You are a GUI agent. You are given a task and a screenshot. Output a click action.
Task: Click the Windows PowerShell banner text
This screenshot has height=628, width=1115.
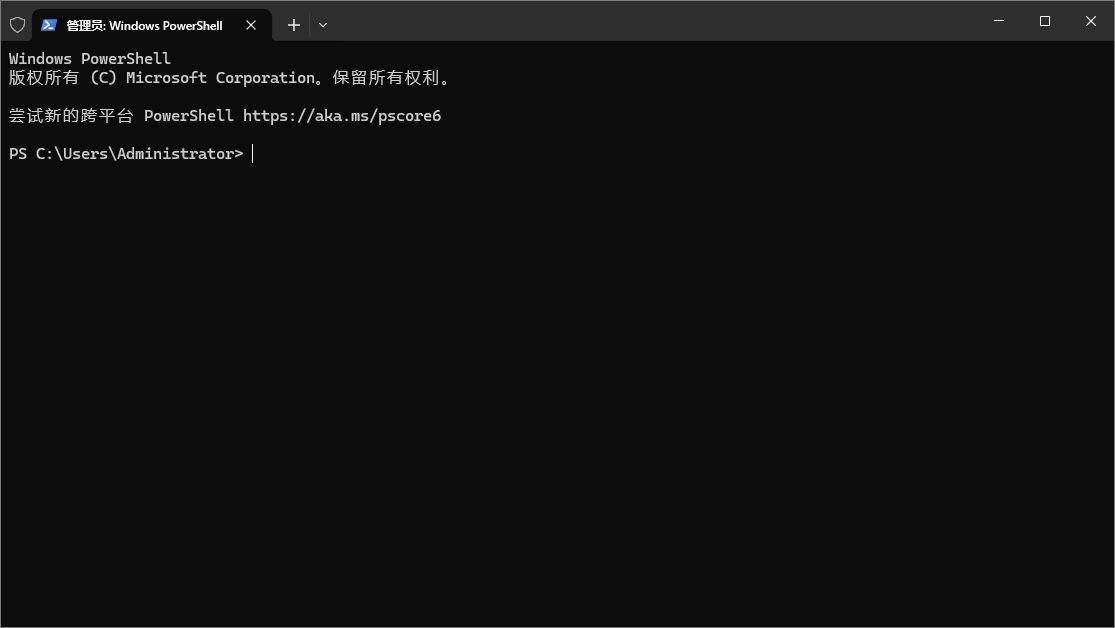point(89,58)
